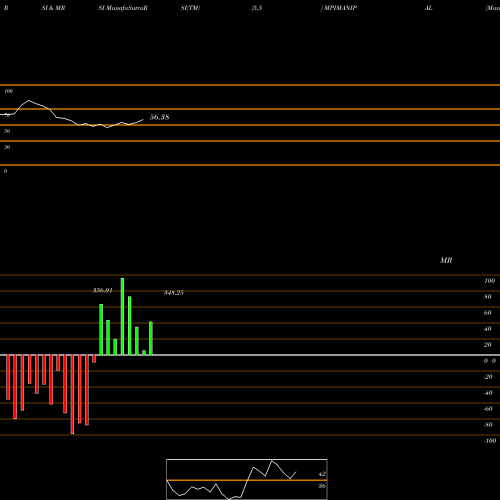This screenshot has width=500, height=500.
Task: Click the -100 tick on the MR axis
Action: pyautogui.click(x=490, y=441)
